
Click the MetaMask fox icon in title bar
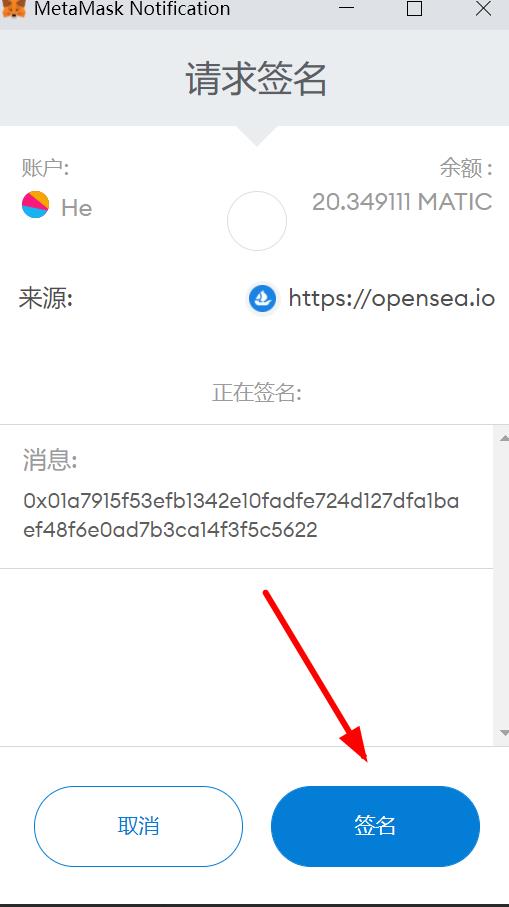[13, 8]
